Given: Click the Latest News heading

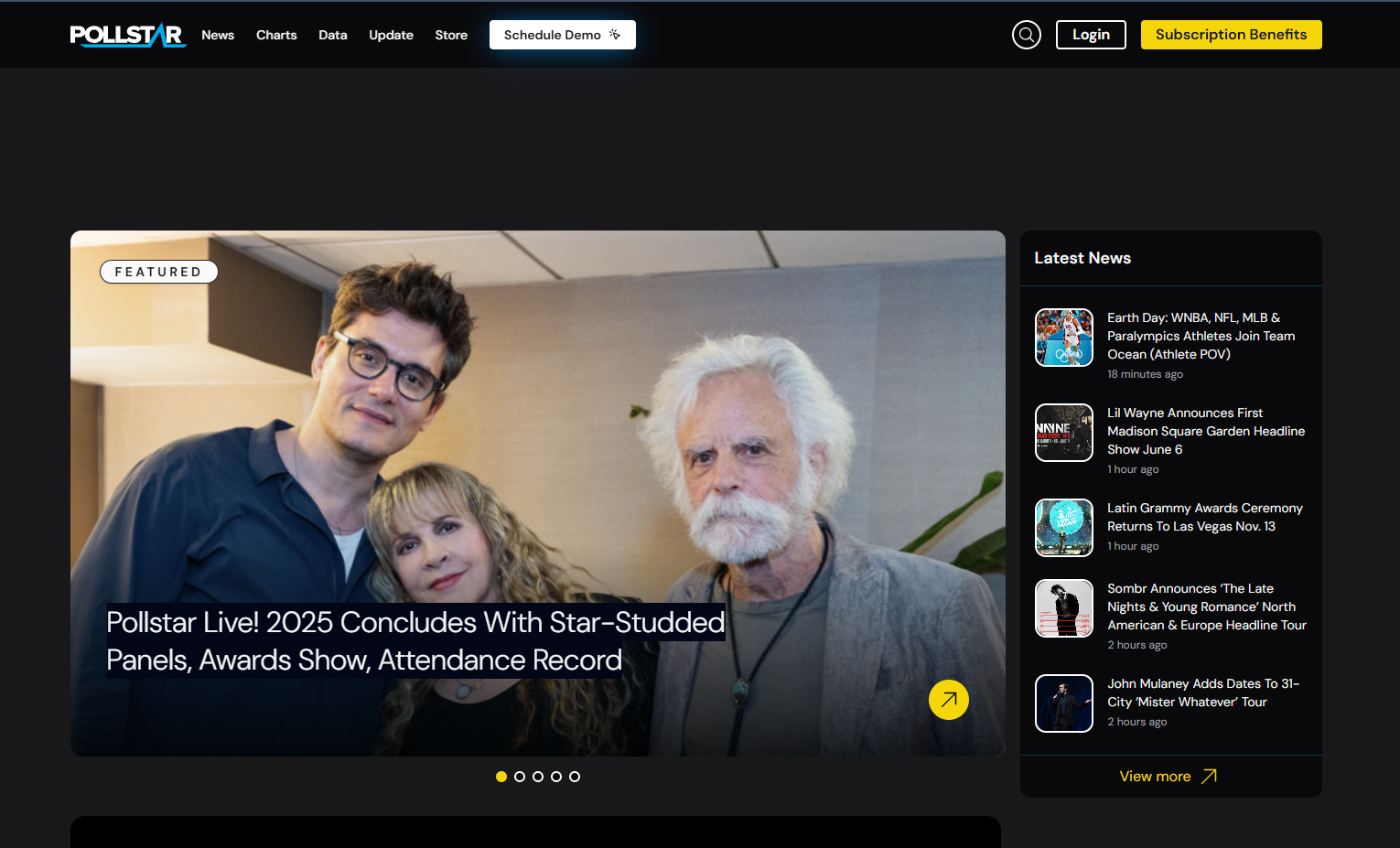Looking at the screenshot, I should click(x=1082, y=258).
